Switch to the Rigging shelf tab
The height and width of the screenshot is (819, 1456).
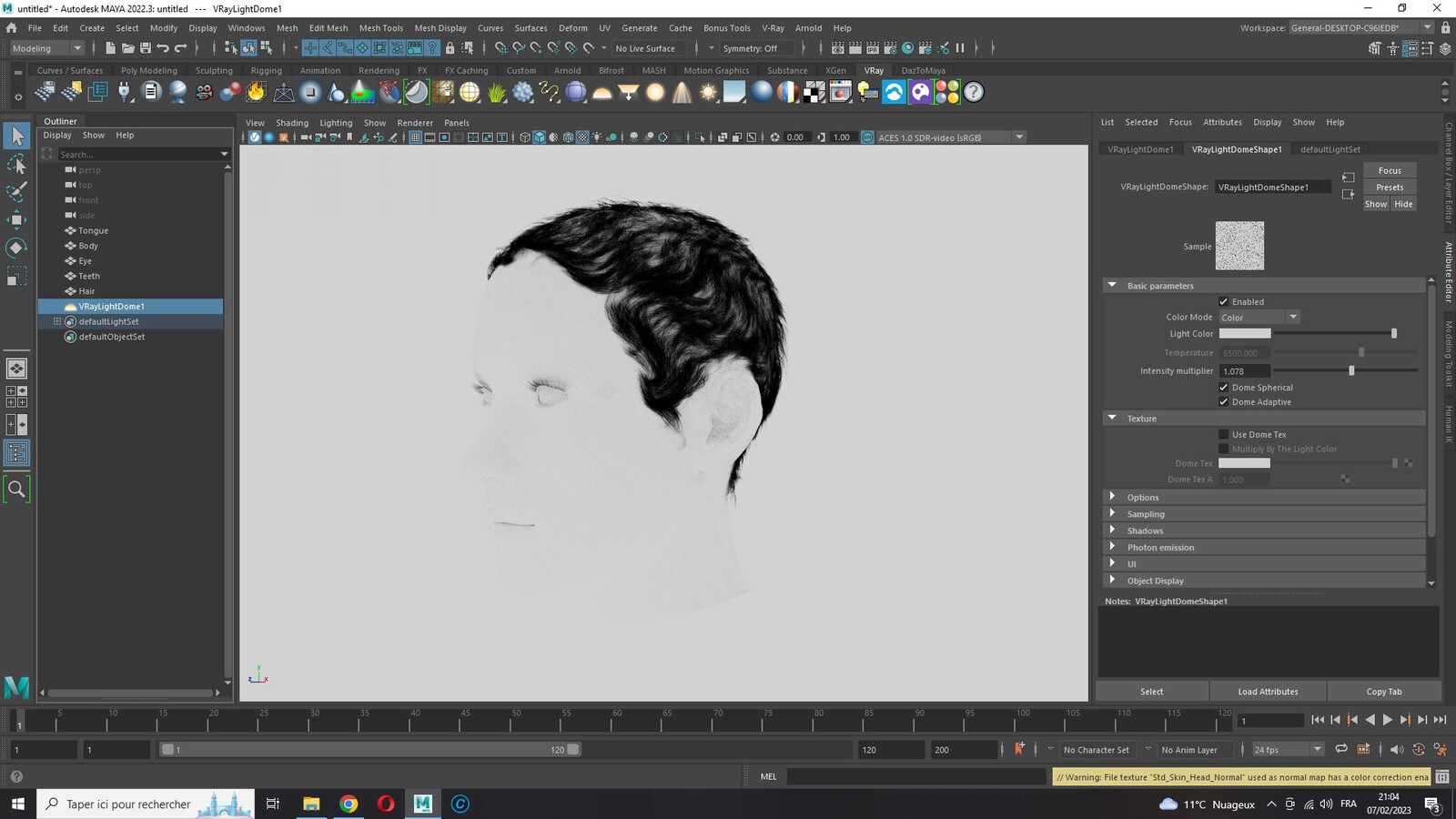coord(267,70)
